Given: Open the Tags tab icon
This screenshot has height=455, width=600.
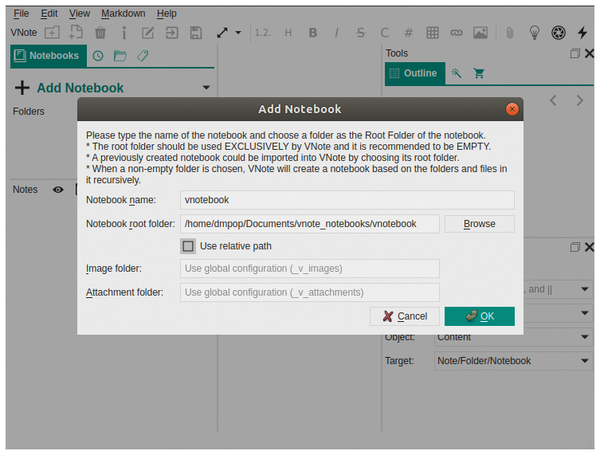Looking at the screenshot, I should (143, 56).
